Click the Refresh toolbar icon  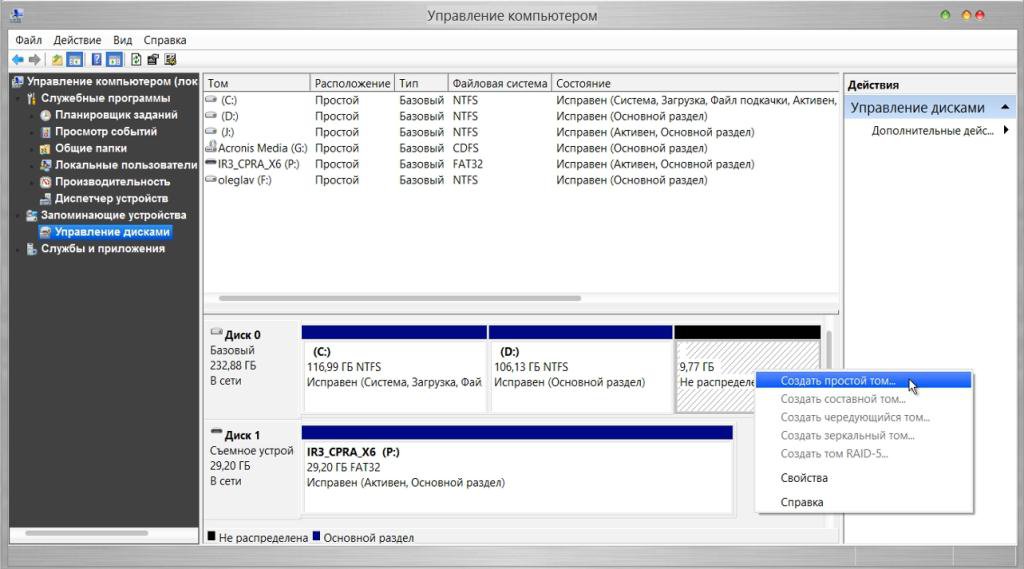coord(136,60)
